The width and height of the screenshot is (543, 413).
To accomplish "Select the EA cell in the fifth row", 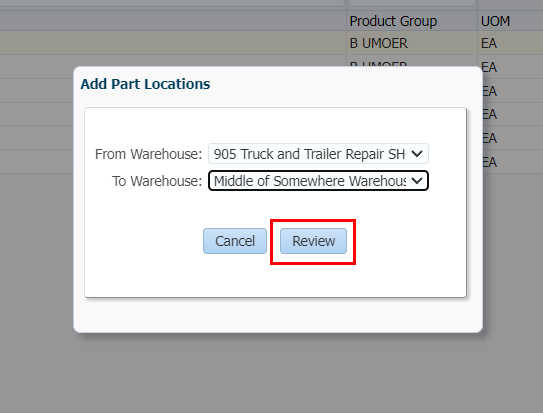I will pos(490,138).
